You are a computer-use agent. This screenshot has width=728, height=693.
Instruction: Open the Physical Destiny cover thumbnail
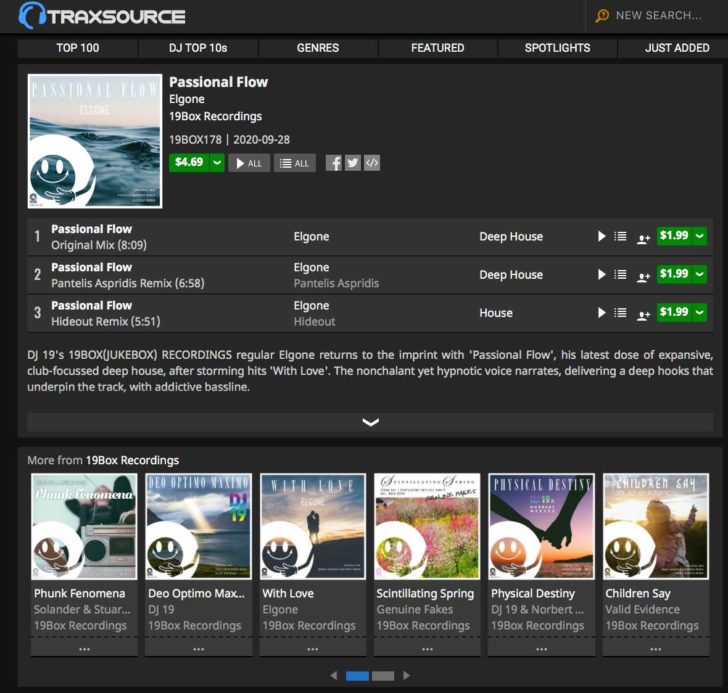tap(541, 526)
